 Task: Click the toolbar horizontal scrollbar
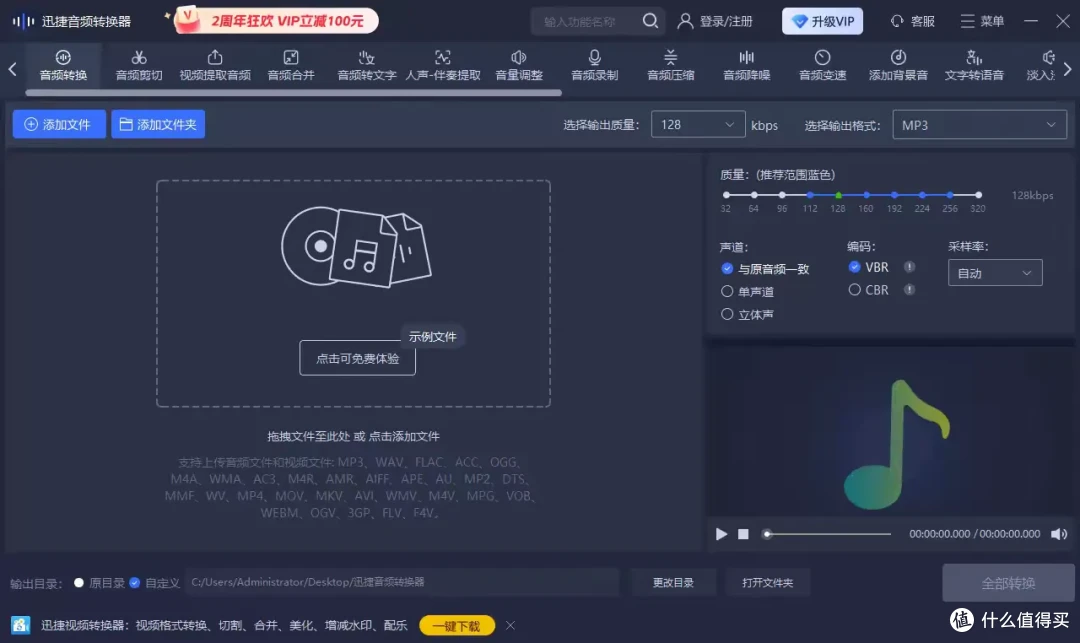(x=293, y=92)
